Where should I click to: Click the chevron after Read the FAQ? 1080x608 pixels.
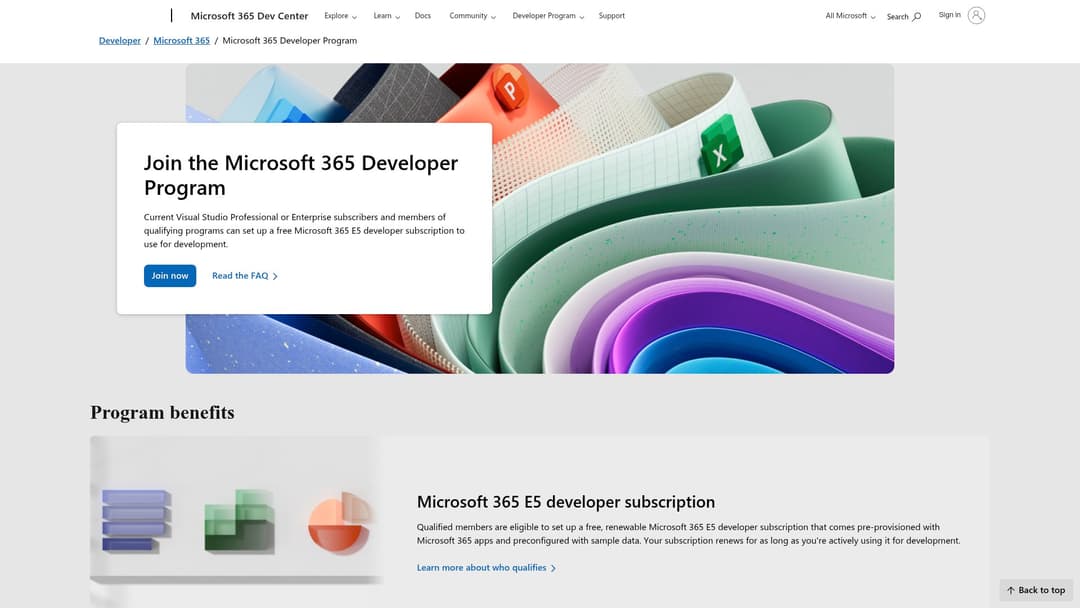click(275, 276)
